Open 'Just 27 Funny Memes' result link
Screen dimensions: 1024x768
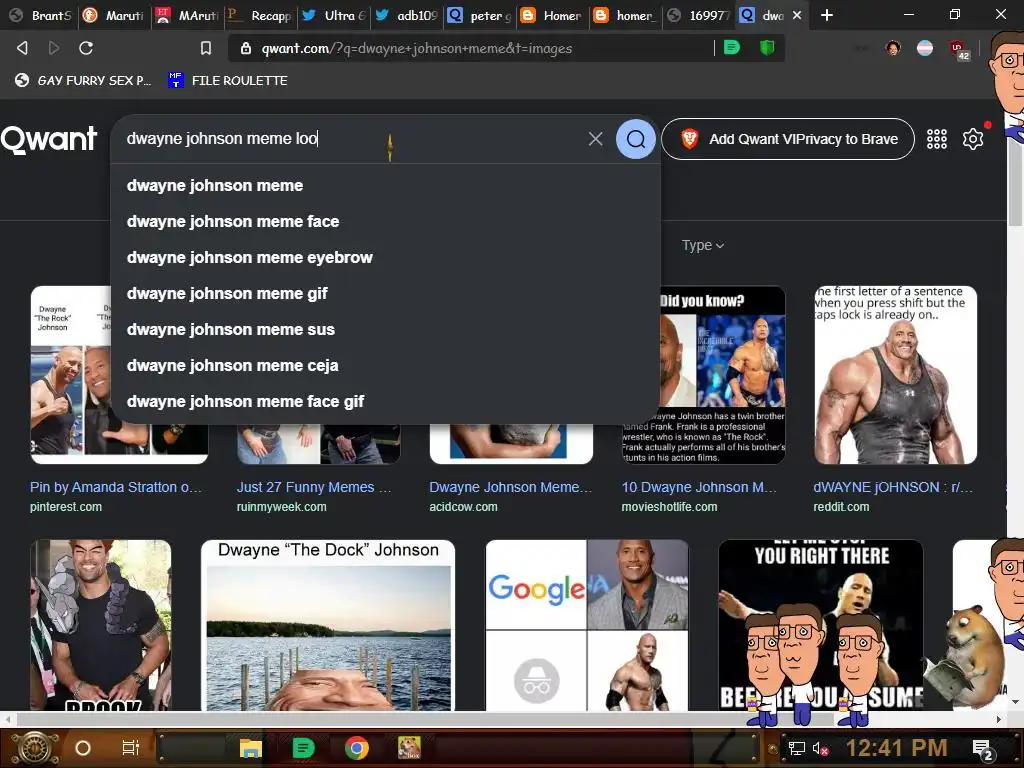tap(313, 487)
